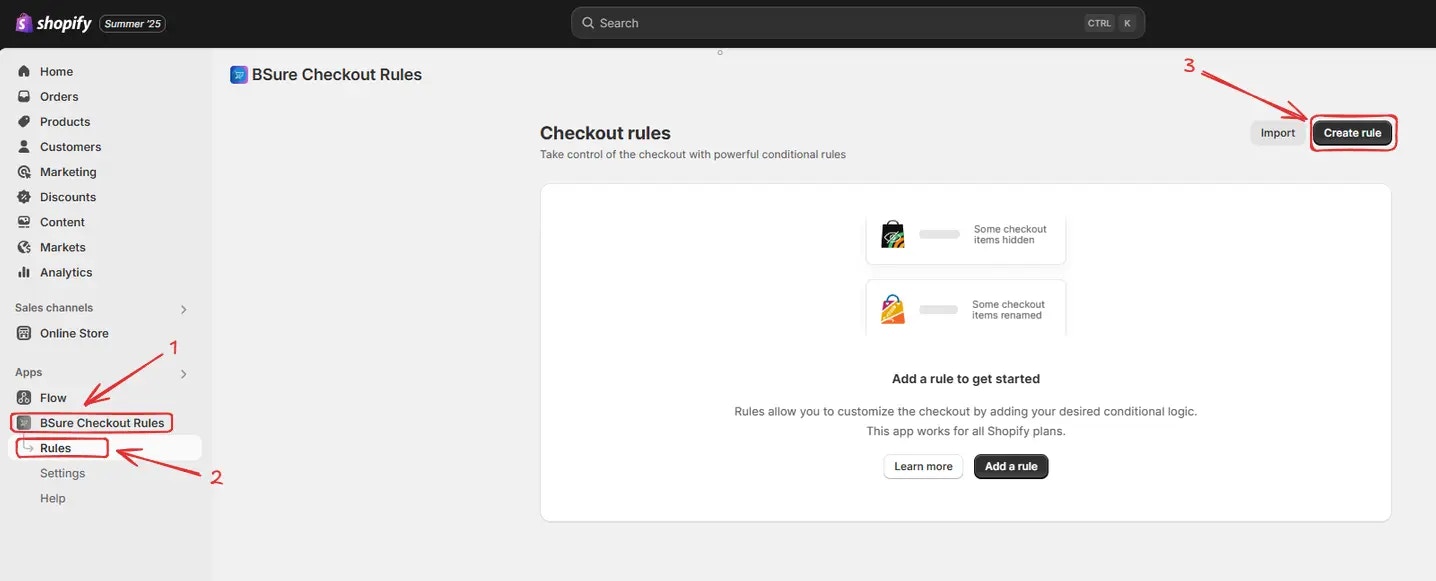Open Analytics via the bar chart icon
Screen dimensions: 1436x581
click(24, 272)
